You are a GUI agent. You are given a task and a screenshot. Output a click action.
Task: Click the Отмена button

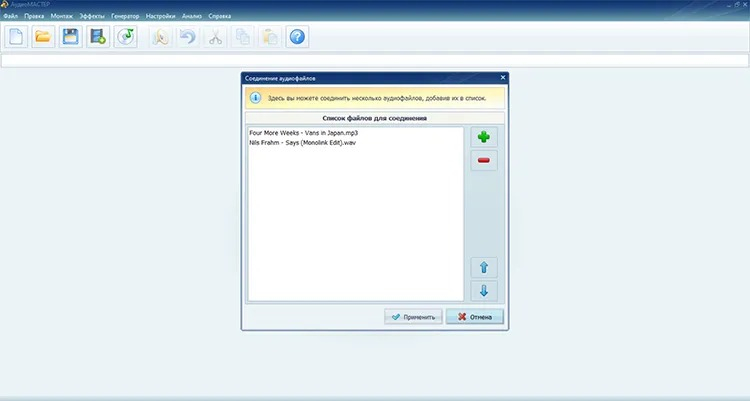(x=474, y=317)
